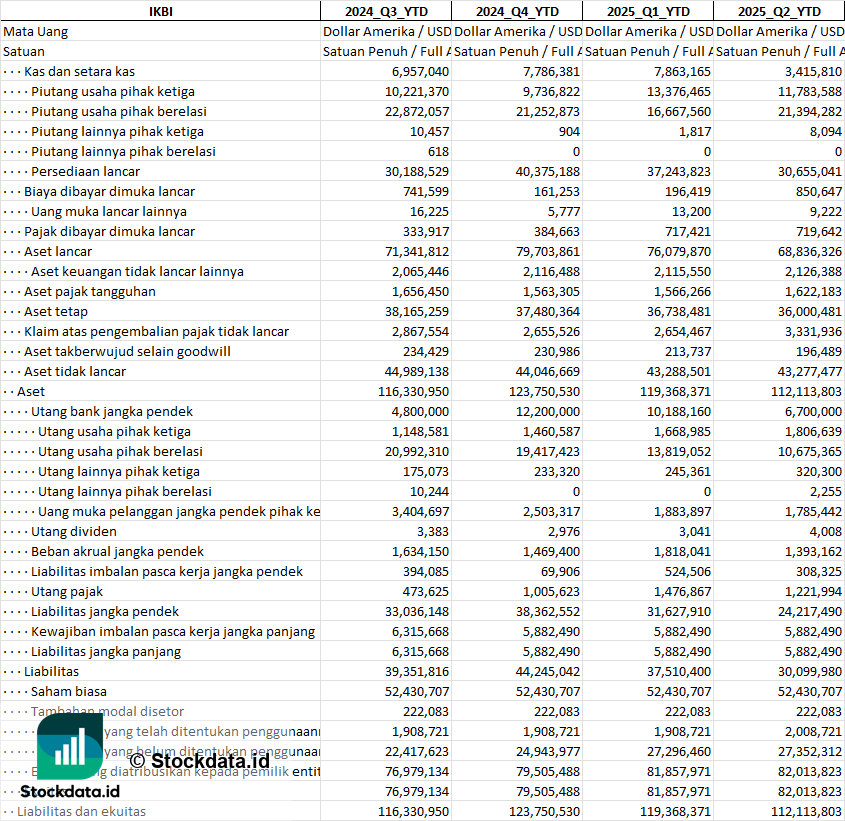Viewport: 845px width, 821px height.
Task: Click Liabilitas jangka panjang label
Action: 106,651
